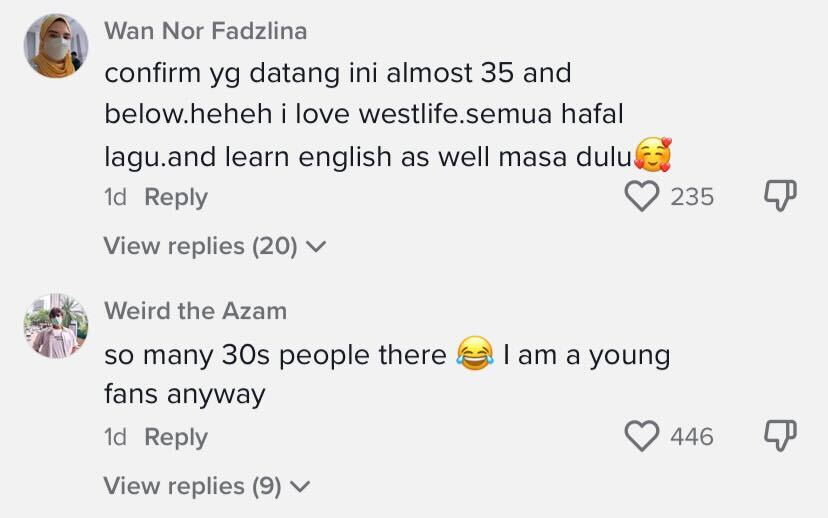
Task: Click the laughing-crying emoji in Azam's comment
Action: pyautogui.click(x=475, y=355)
